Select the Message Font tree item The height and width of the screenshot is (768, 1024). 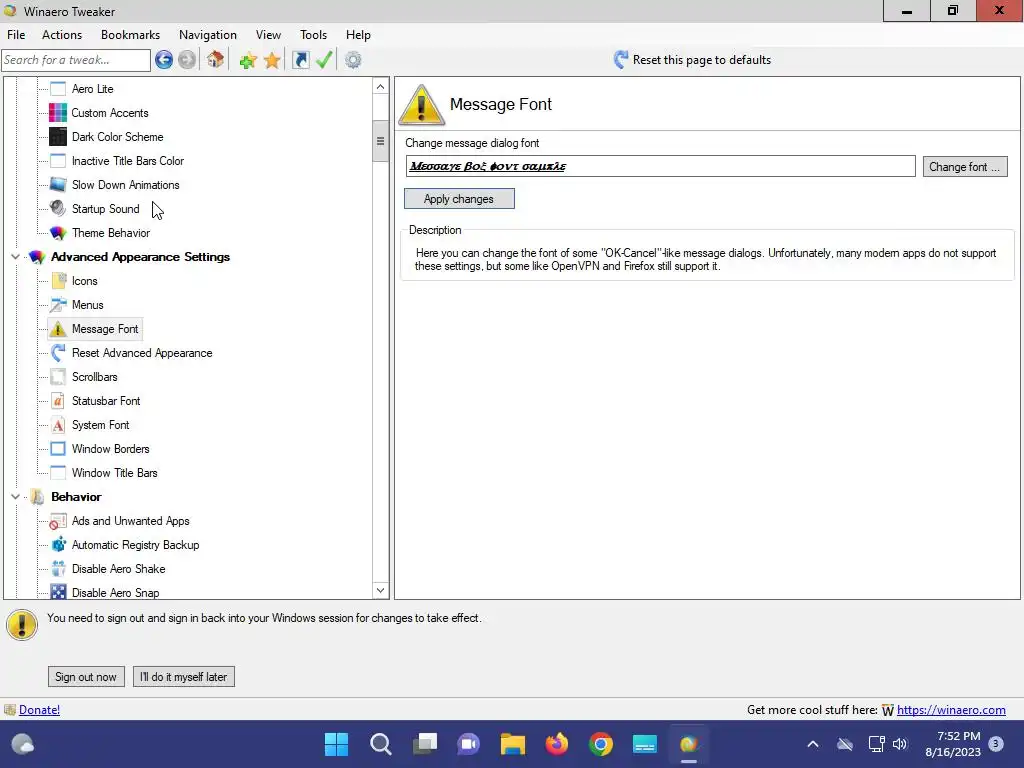105,329
